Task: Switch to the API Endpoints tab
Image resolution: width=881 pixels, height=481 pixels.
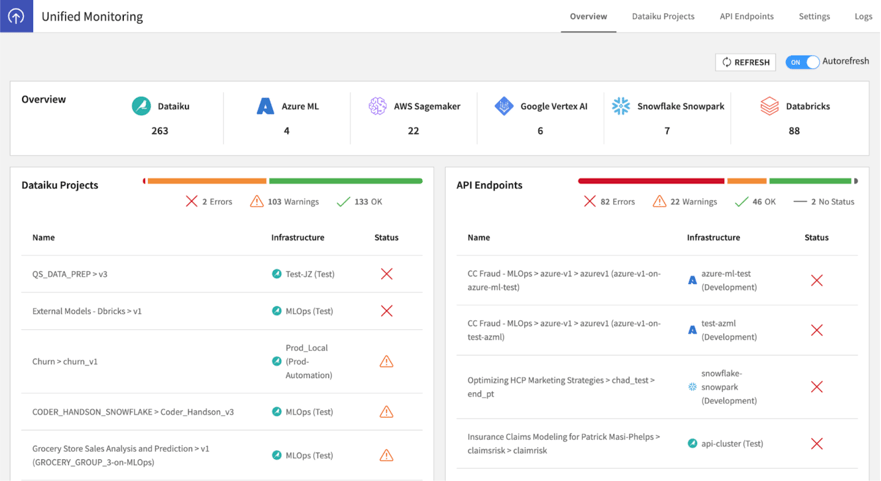Action: click(747, 16)
